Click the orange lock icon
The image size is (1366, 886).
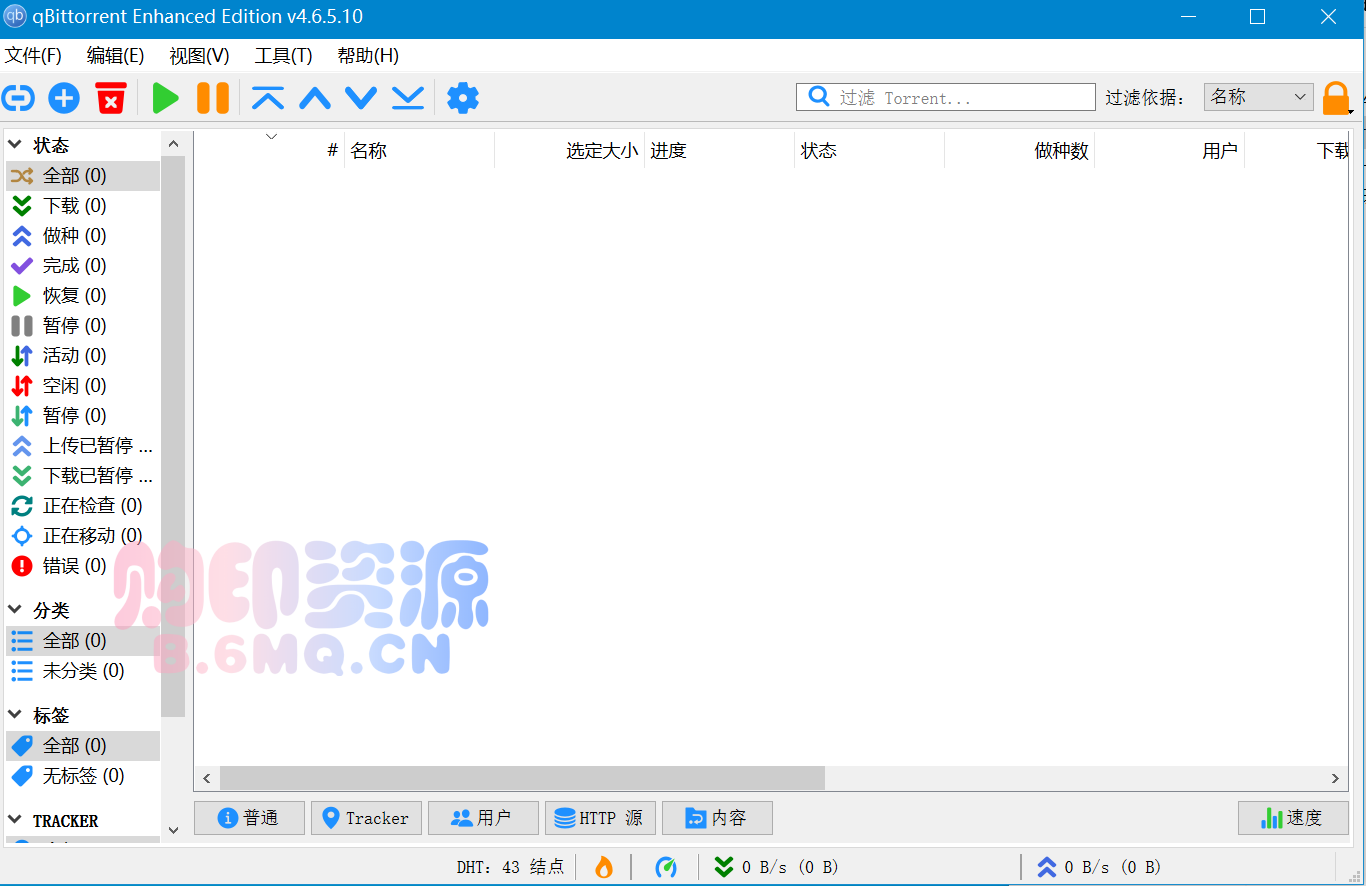click(1336, 99)
